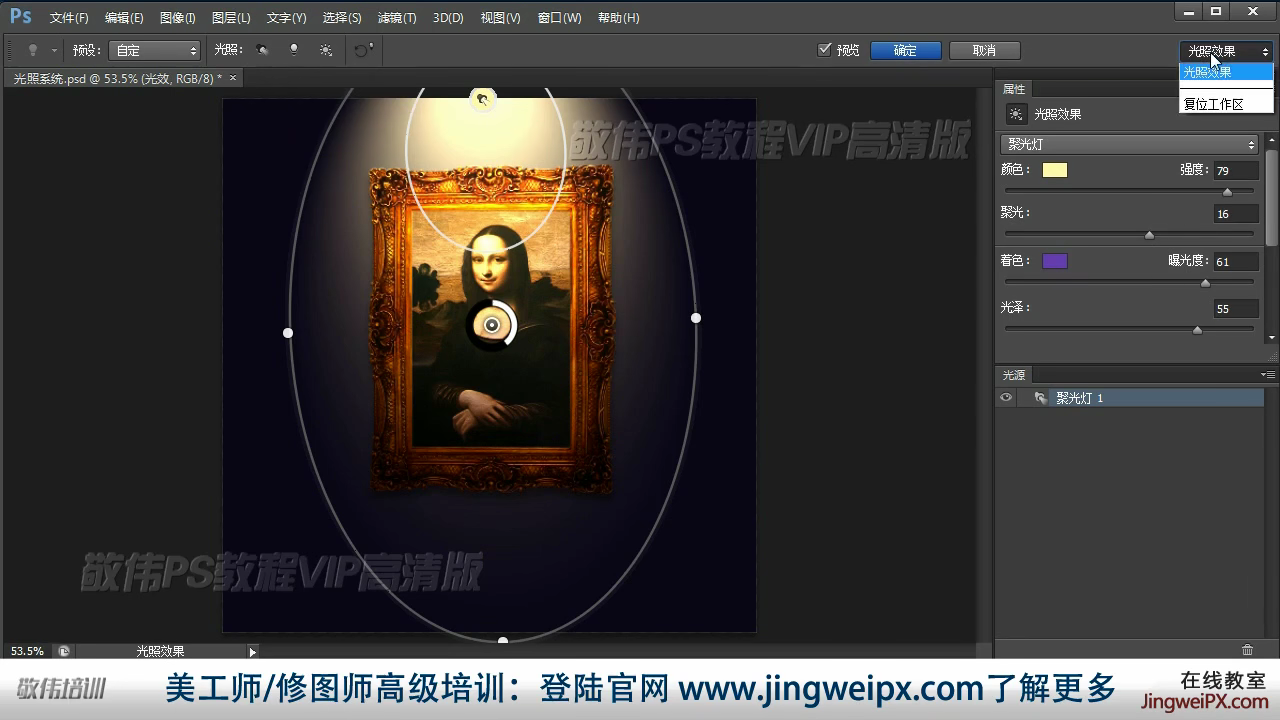The height and width of the screenshot is (720, 1280).
Task: Open the 图层(L) menu
Action: [x=231, y=18]
